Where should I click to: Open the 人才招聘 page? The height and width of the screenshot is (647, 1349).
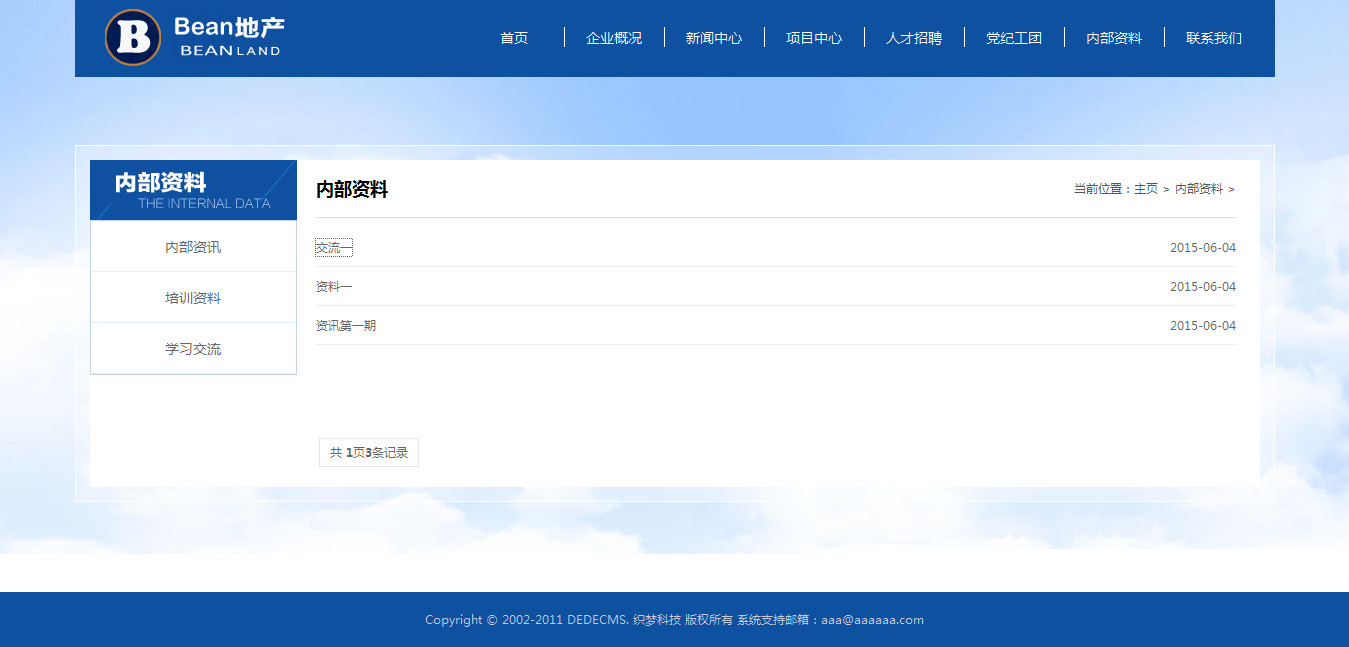914,38
